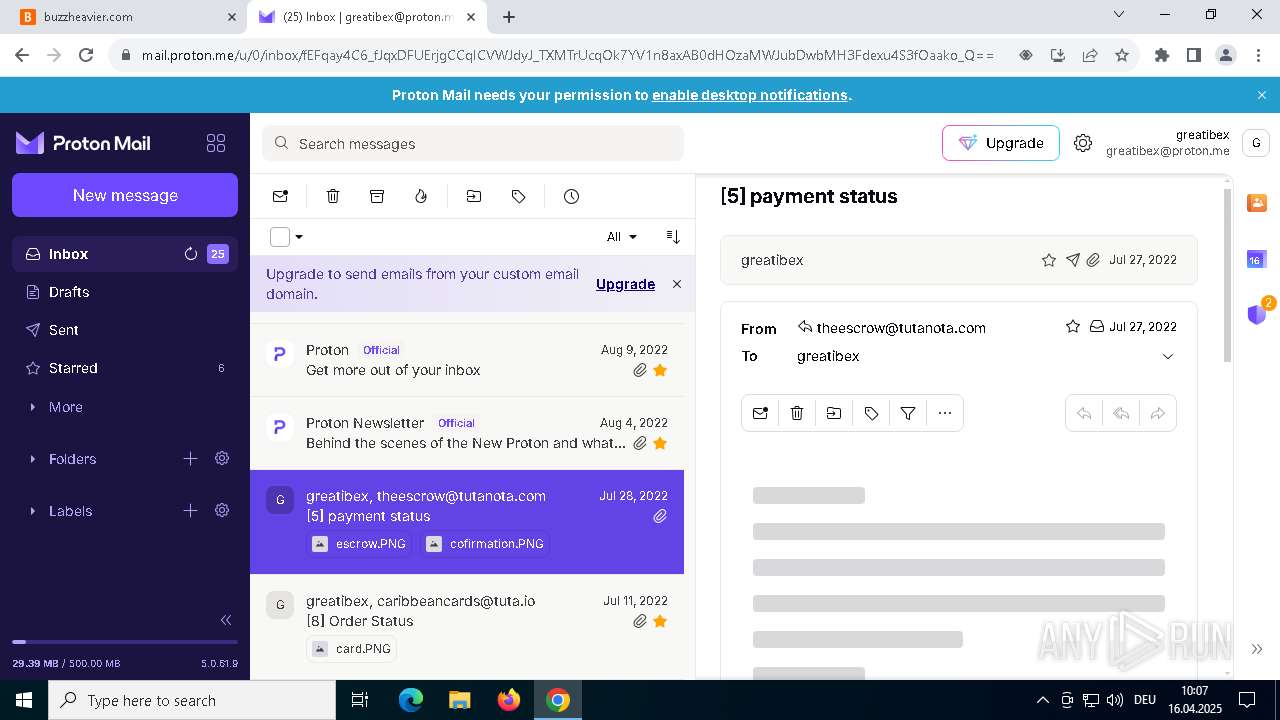
Task: Open Folders settings gear
Action: click(222, 458)
